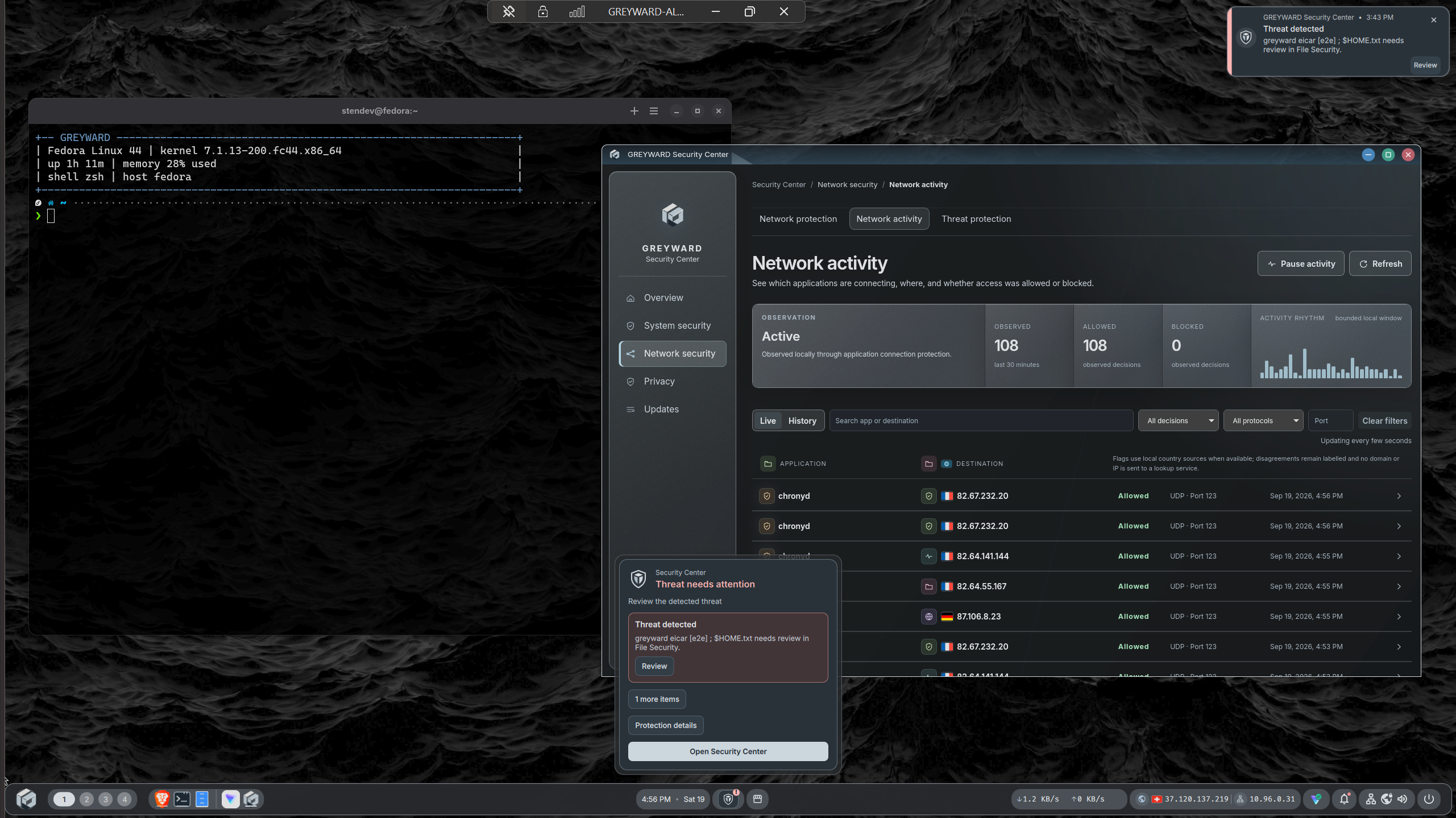Select Overview in the sidebar
This screenshot has width=1456, height=818.
point(672,298)
